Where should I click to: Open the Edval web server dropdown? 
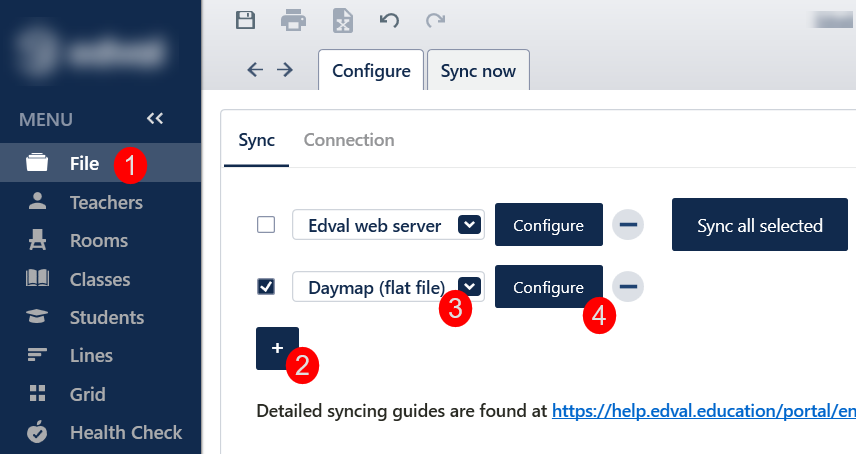tap(469, 225)
